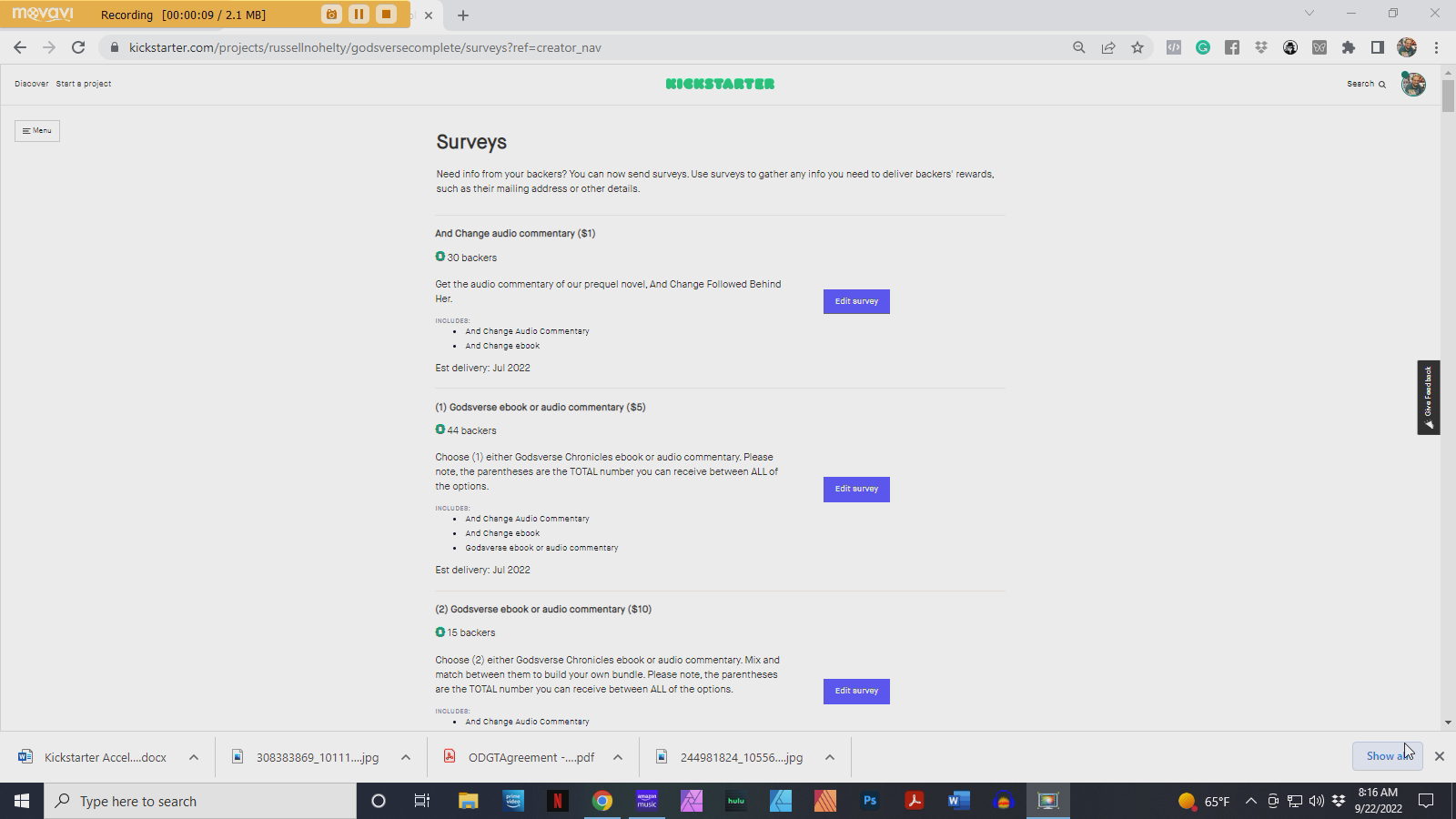Show hidden icons in the system tray
The height and width of the screenshot is (819, 1456).
1249,801
